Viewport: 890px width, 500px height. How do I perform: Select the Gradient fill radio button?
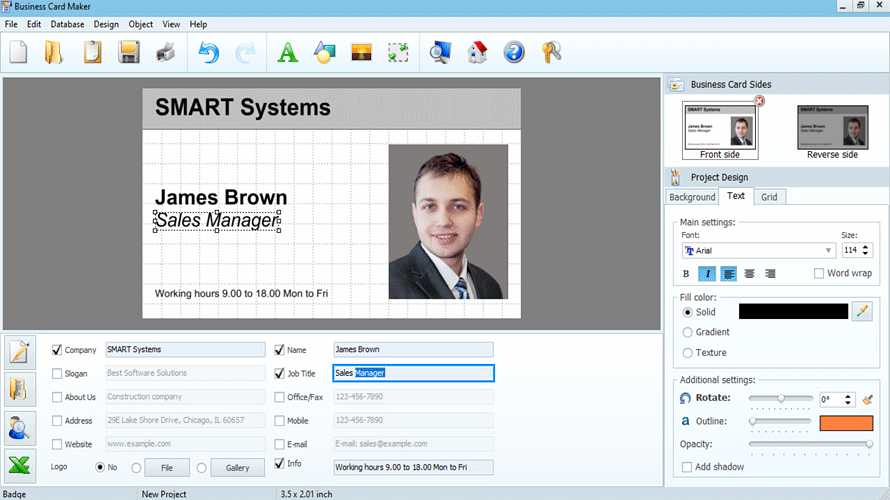(687, 332)
